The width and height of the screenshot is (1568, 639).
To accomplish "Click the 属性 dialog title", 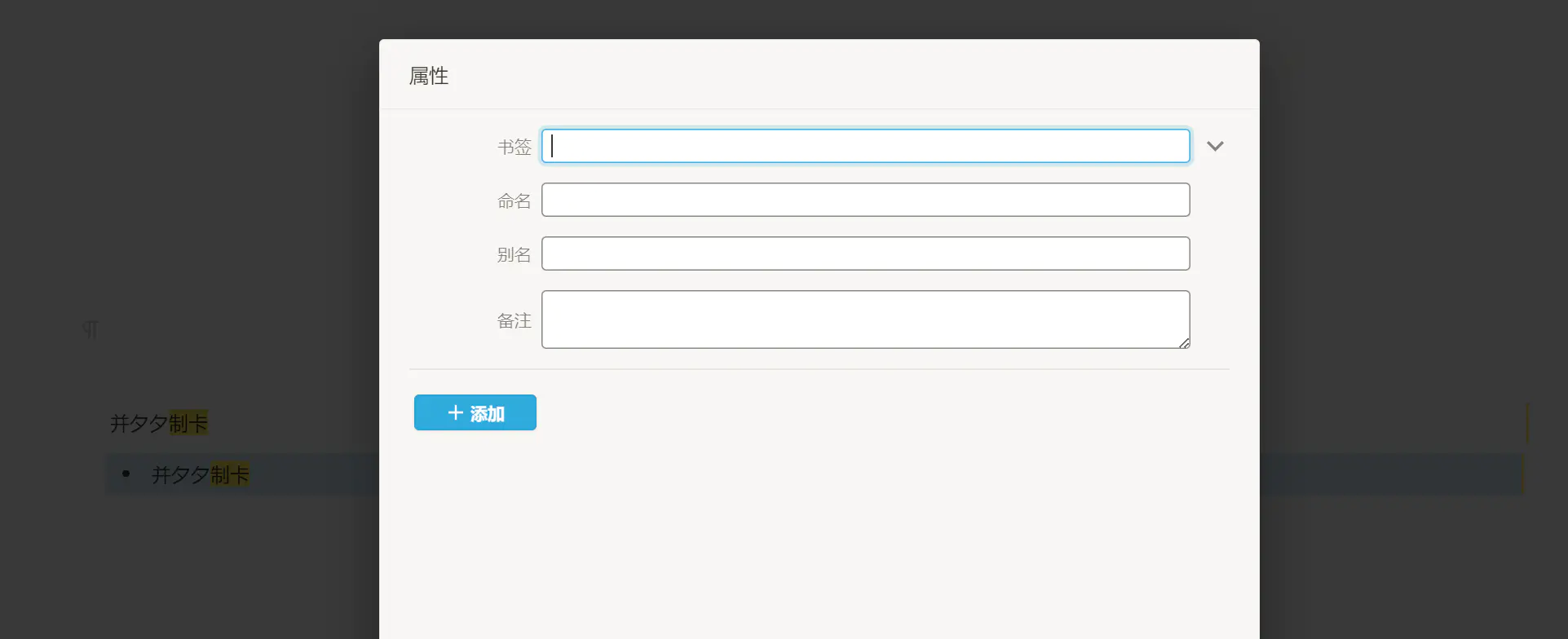I will point(429,76).
